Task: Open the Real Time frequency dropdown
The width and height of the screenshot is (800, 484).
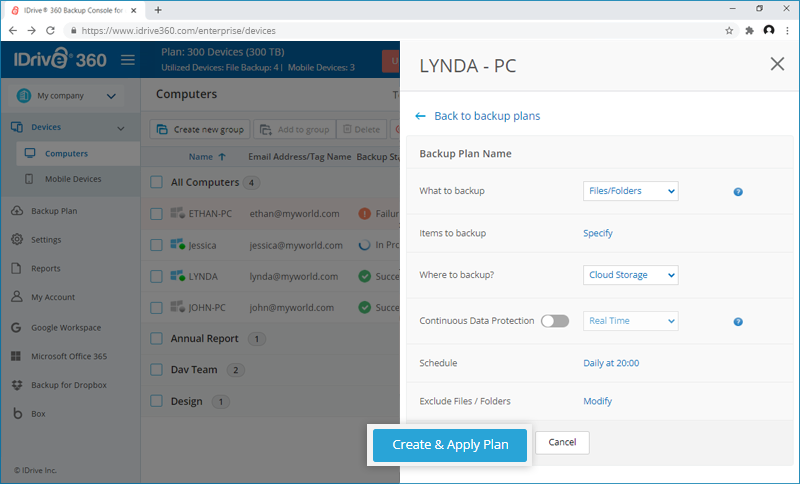Action: pos(631,321)
